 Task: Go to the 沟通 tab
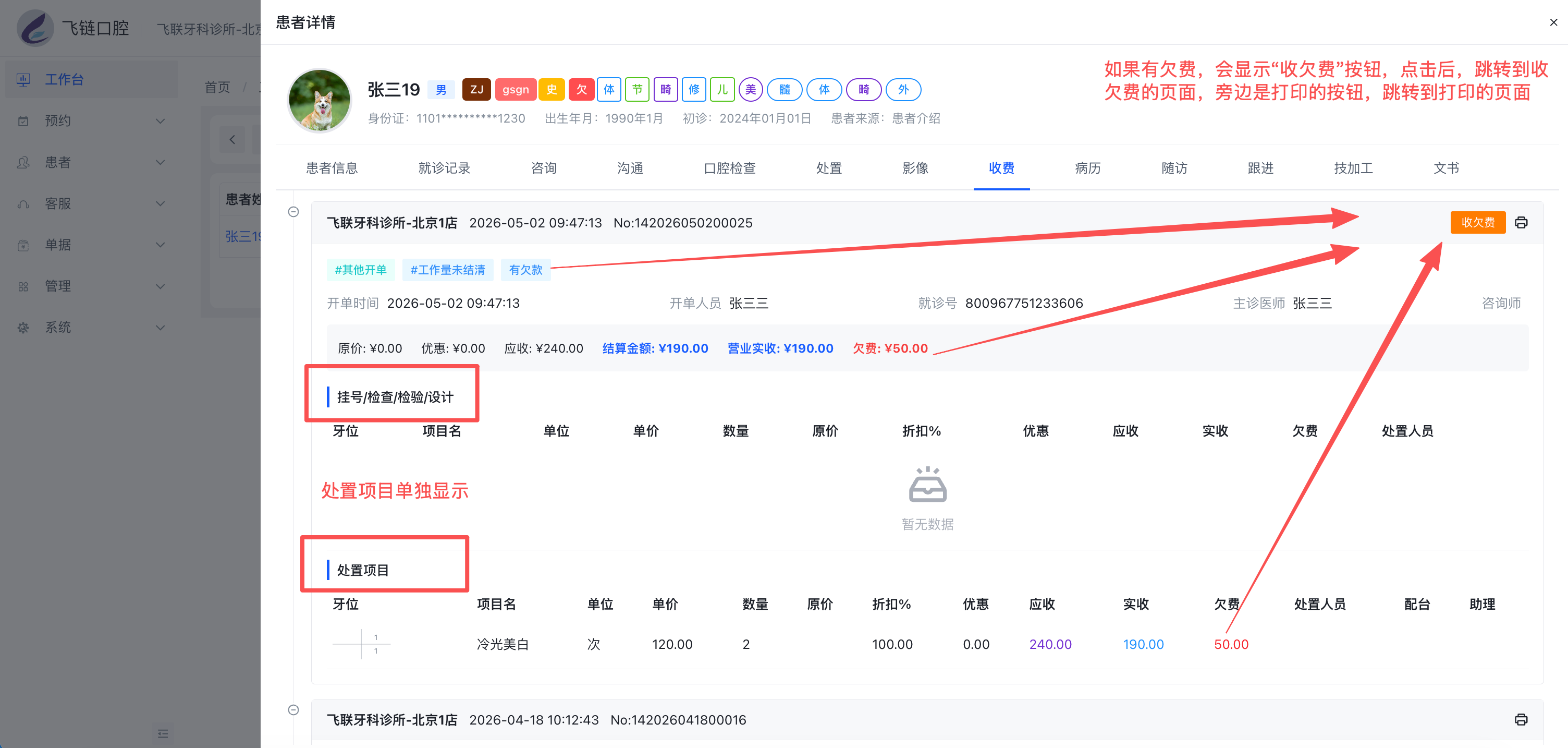pos(630,168)
